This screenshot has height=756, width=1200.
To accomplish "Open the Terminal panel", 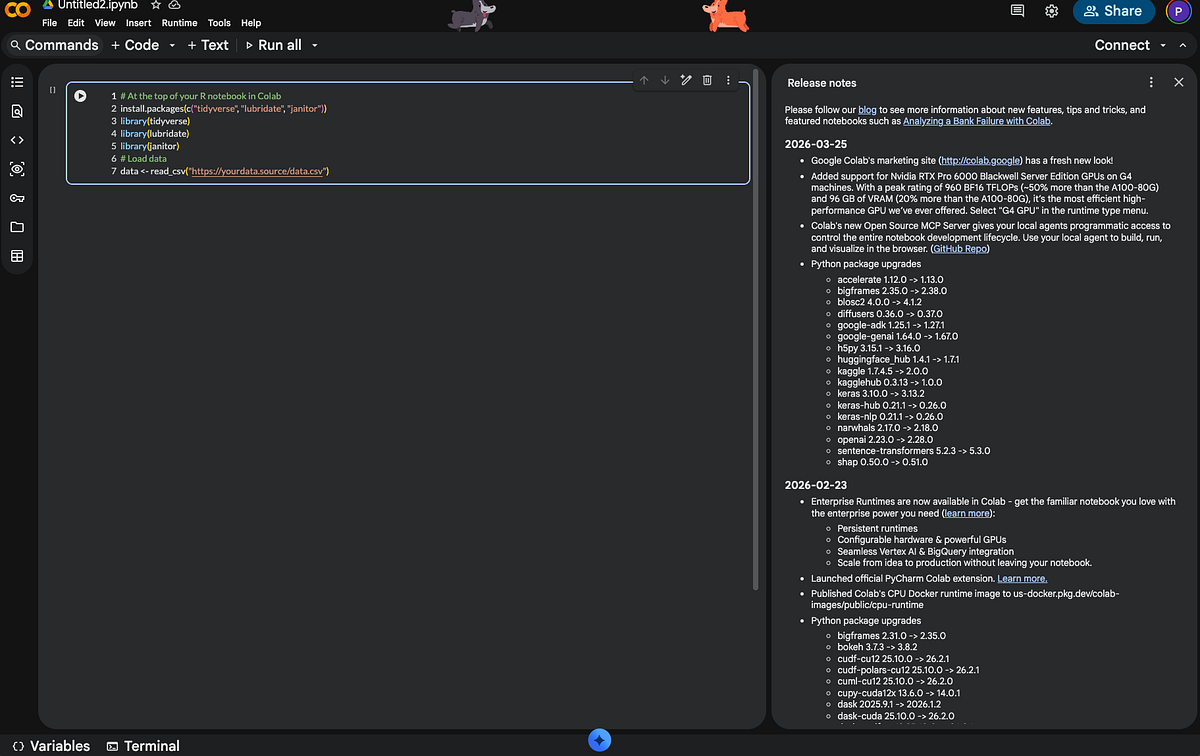I will pos(143,746).
